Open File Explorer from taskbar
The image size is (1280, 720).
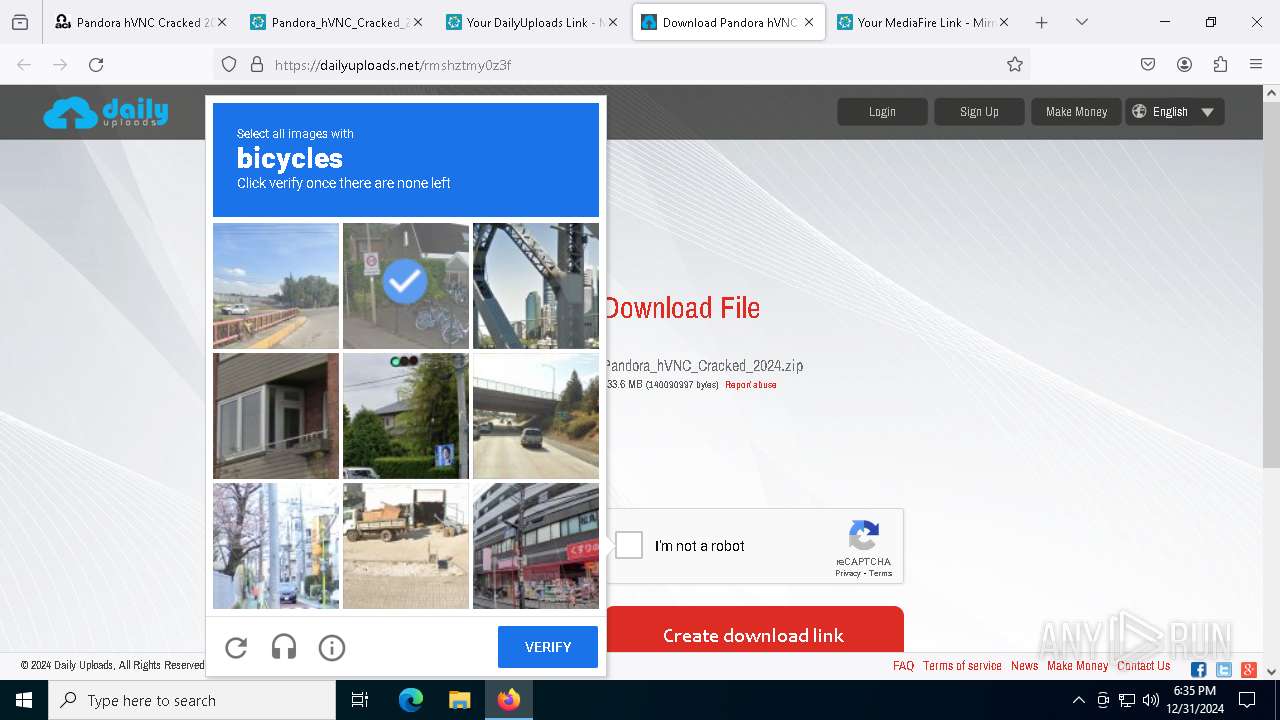[x=459, y=700]
